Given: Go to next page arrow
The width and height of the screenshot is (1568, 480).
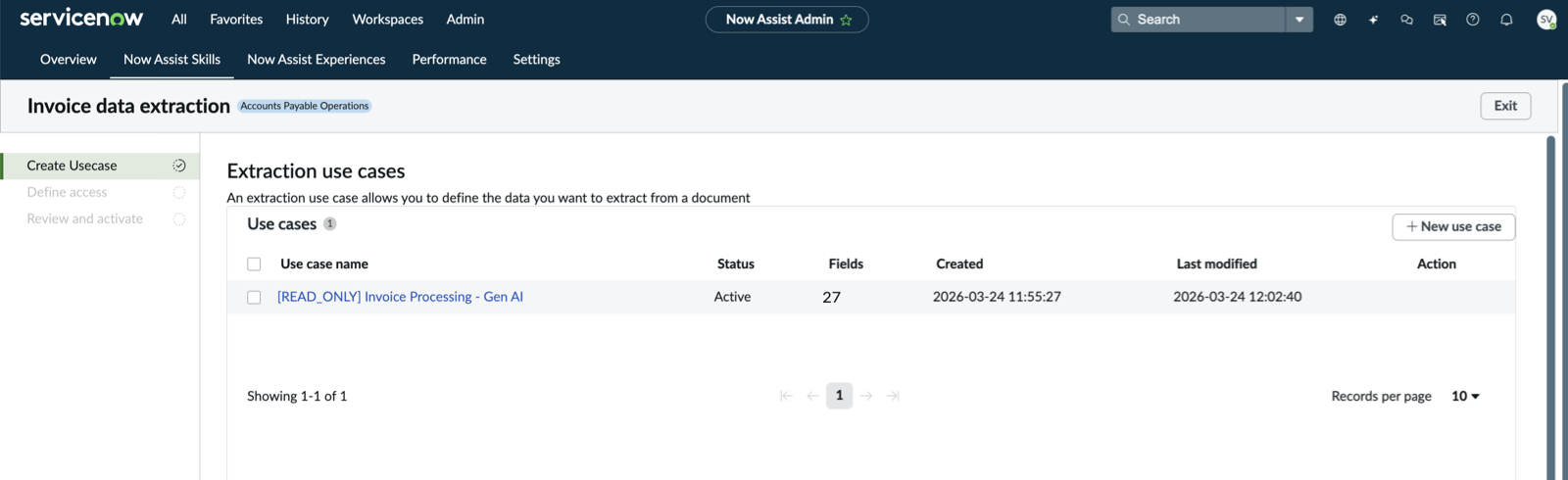Looking at the screenshot, I should [866, 396].
